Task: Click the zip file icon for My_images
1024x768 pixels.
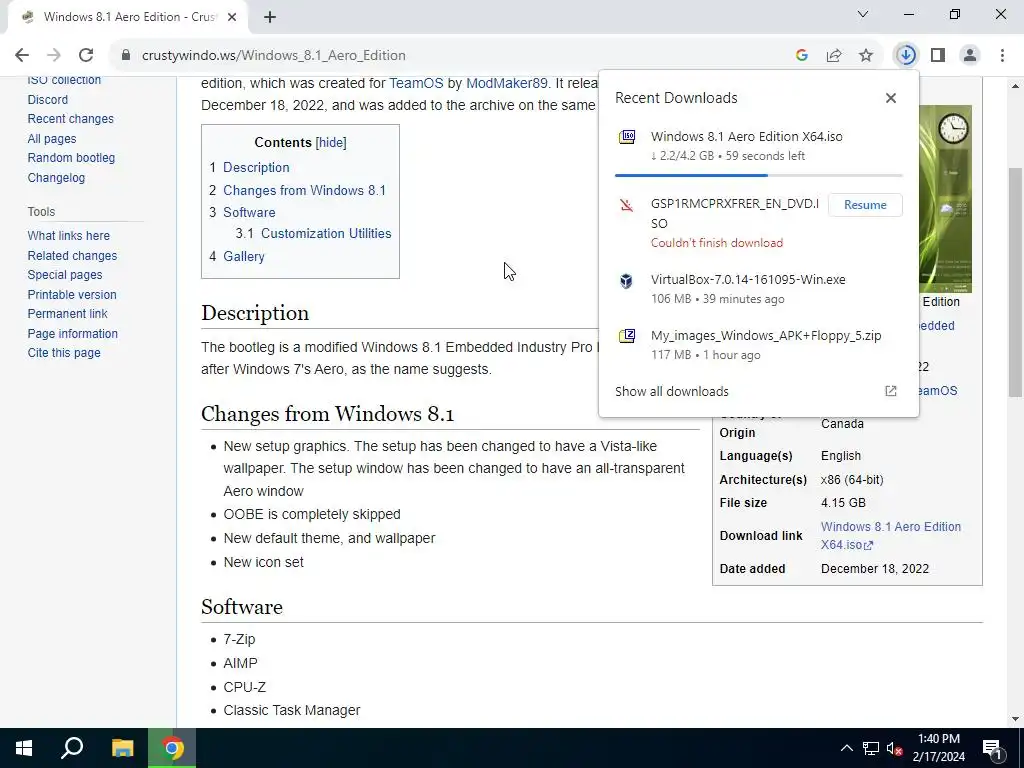Action: pyautogui.click(x=627, y=336)
